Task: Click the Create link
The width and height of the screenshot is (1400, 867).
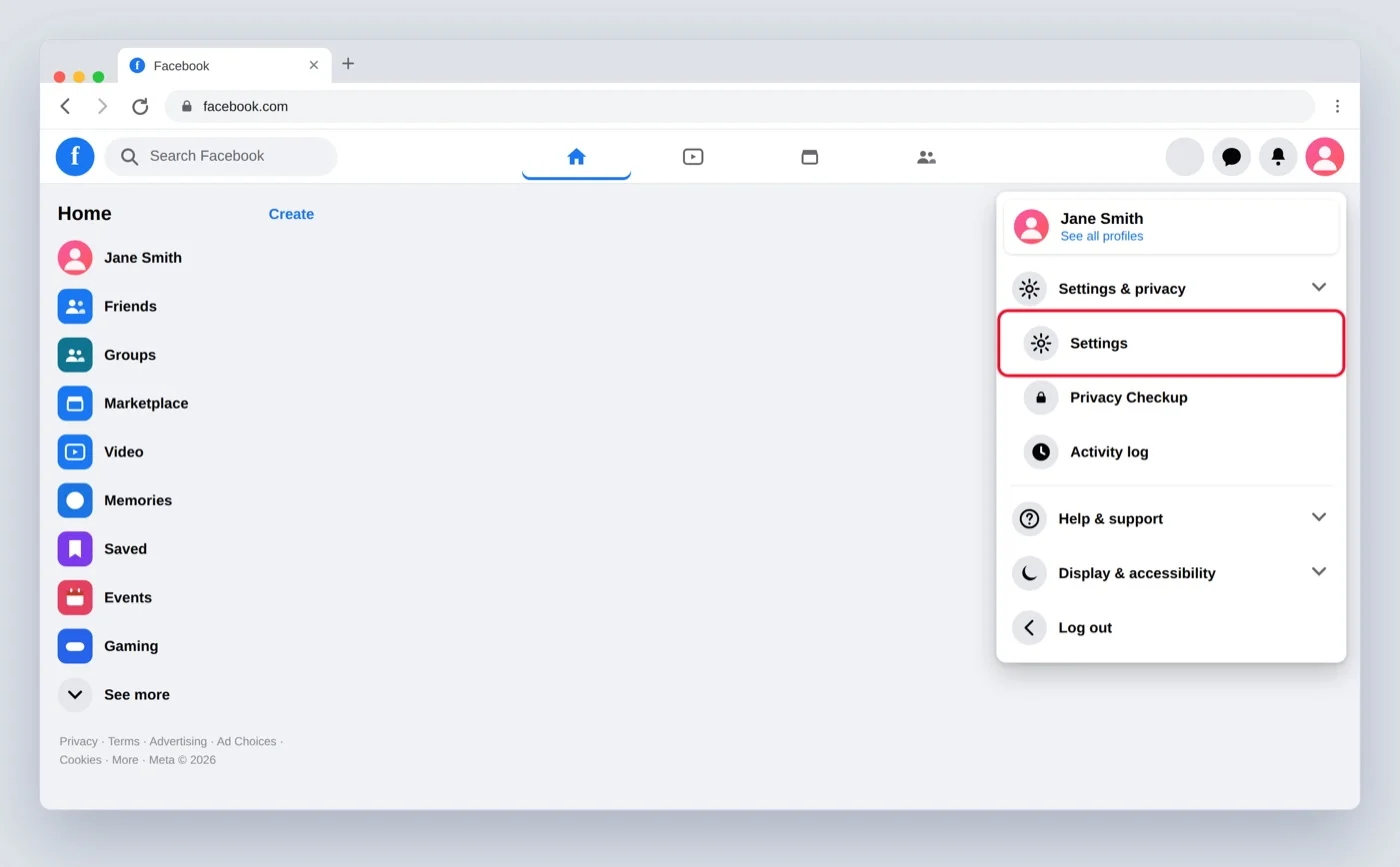Action: point(291,214)
